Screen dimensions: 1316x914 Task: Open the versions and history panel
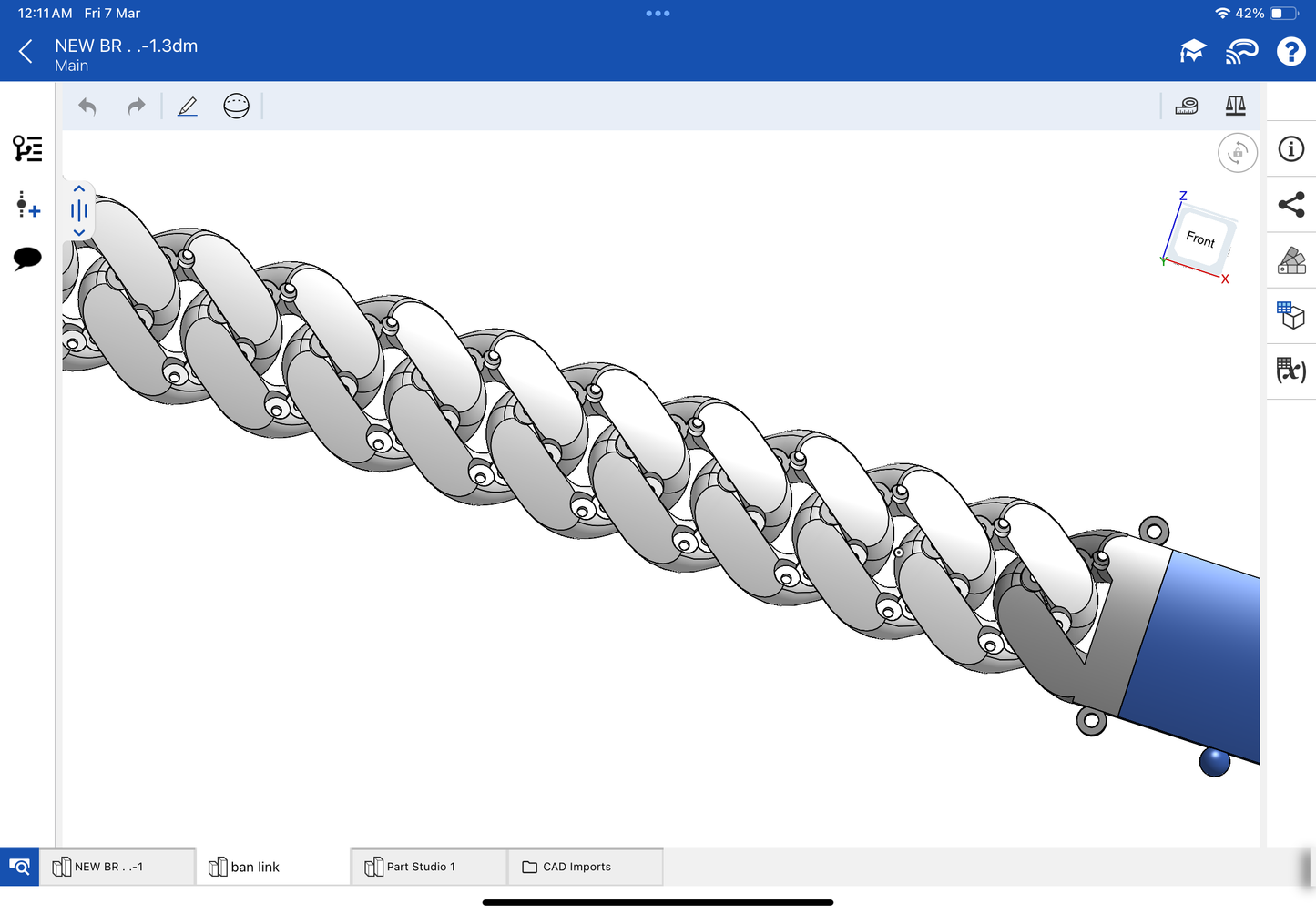coord(27,205)
